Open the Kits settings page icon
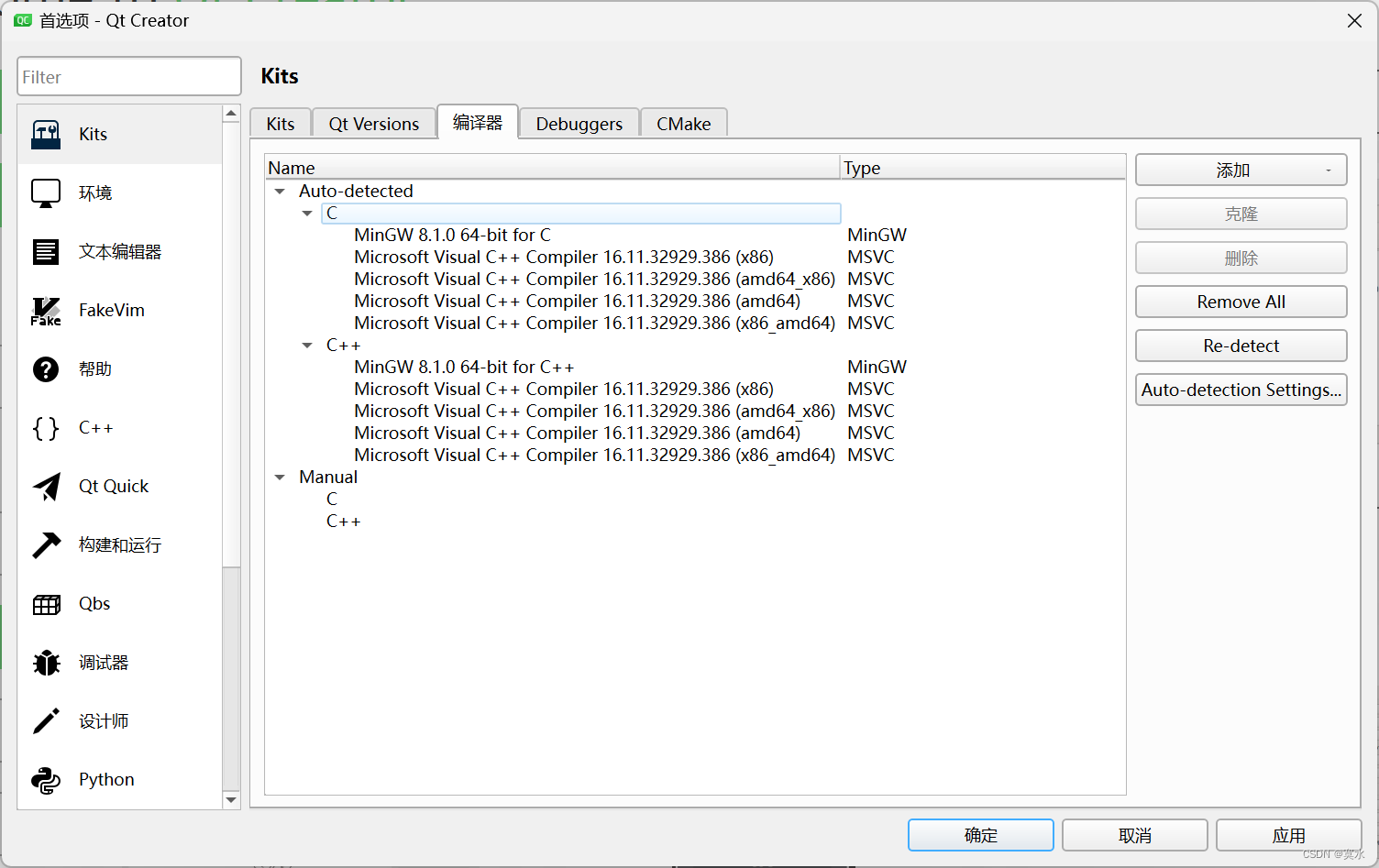 [x=45, y=134]
